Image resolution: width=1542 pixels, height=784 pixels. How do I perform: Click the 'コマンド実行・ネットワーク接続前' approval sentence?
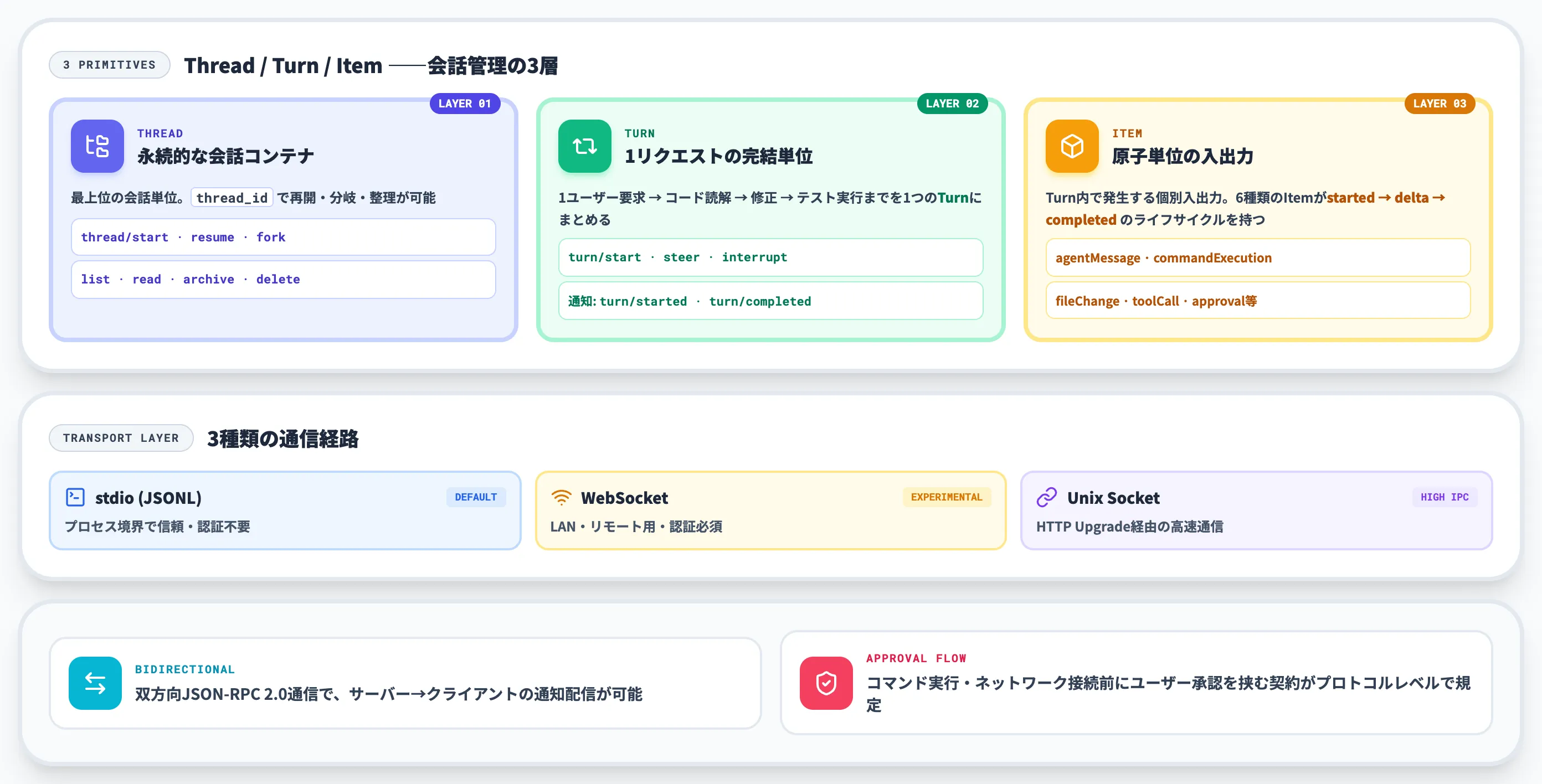pyautogui.click(x=1168, y=694)
